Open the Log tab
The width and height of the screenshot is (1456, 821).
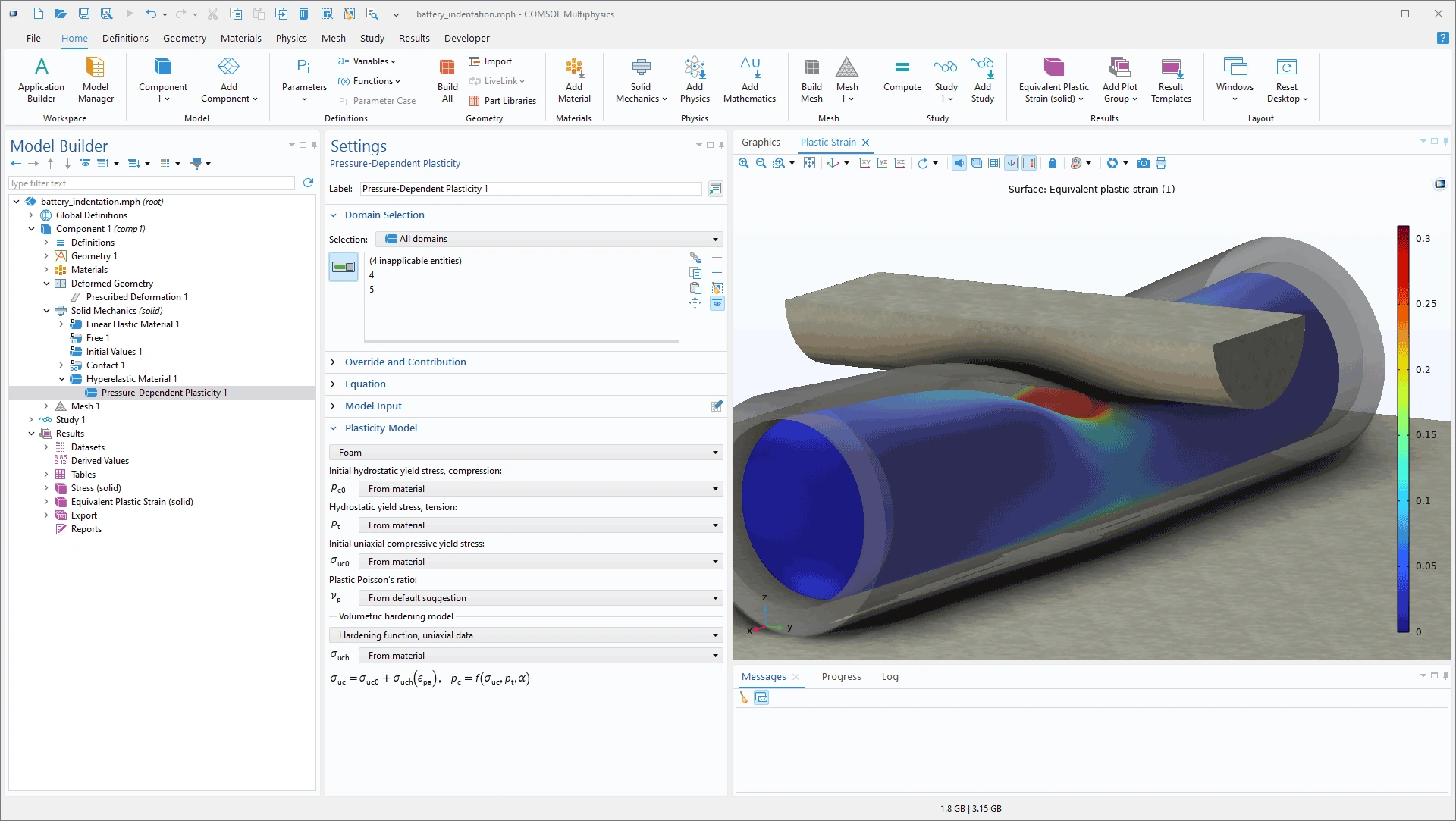click(x=890, y=676)
